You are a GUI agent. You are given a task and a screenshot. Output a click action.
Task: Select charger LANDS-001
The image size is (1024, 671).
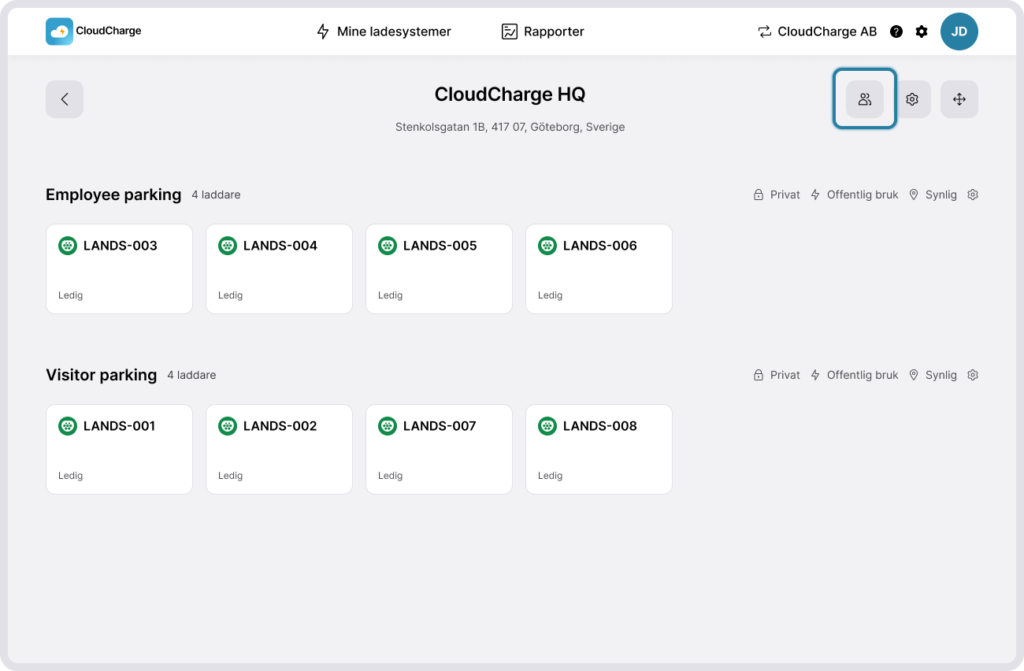(119, 449)
